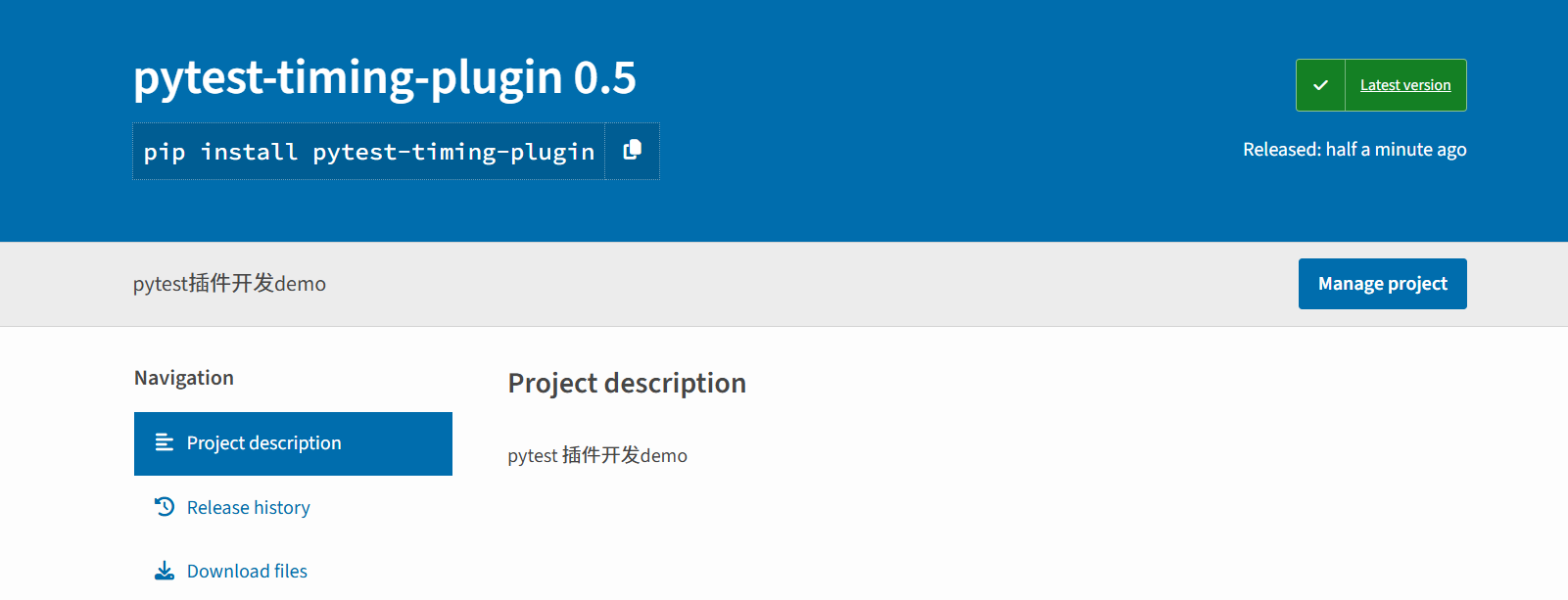Click blank area below the description paragraph
The width and height of the screenshot is (1568, 600).
pyautogui.click(x=979, y=538)
